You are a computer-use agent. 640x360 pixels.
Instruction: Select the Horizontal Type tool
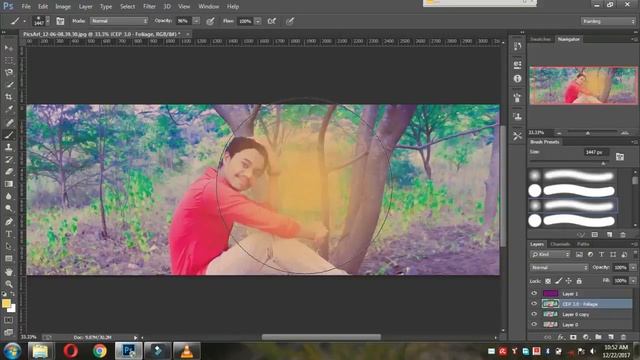9,234
